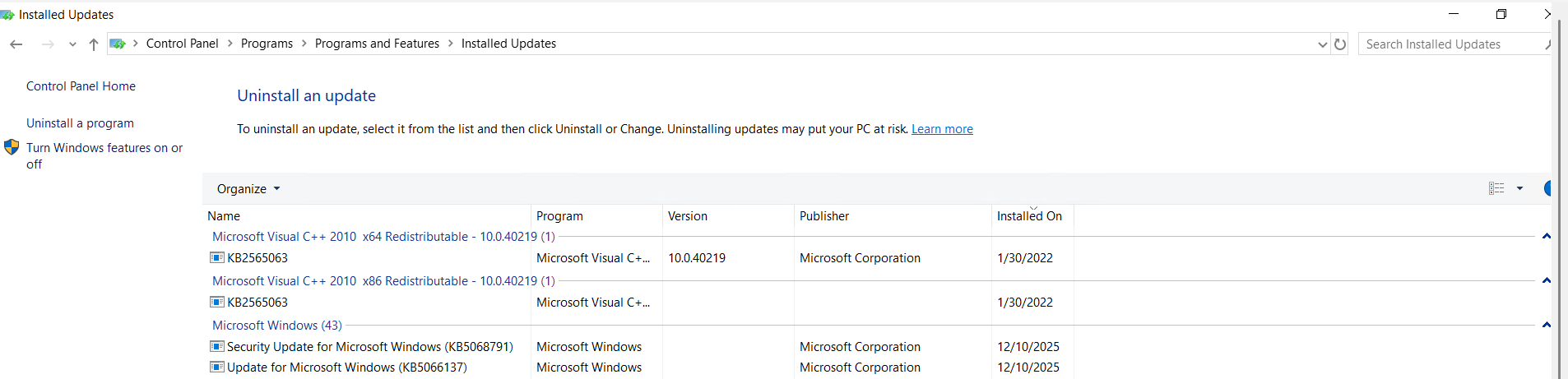Click the Learn more link
Screen dimensions: 1568x379
[x=942, y=129]
